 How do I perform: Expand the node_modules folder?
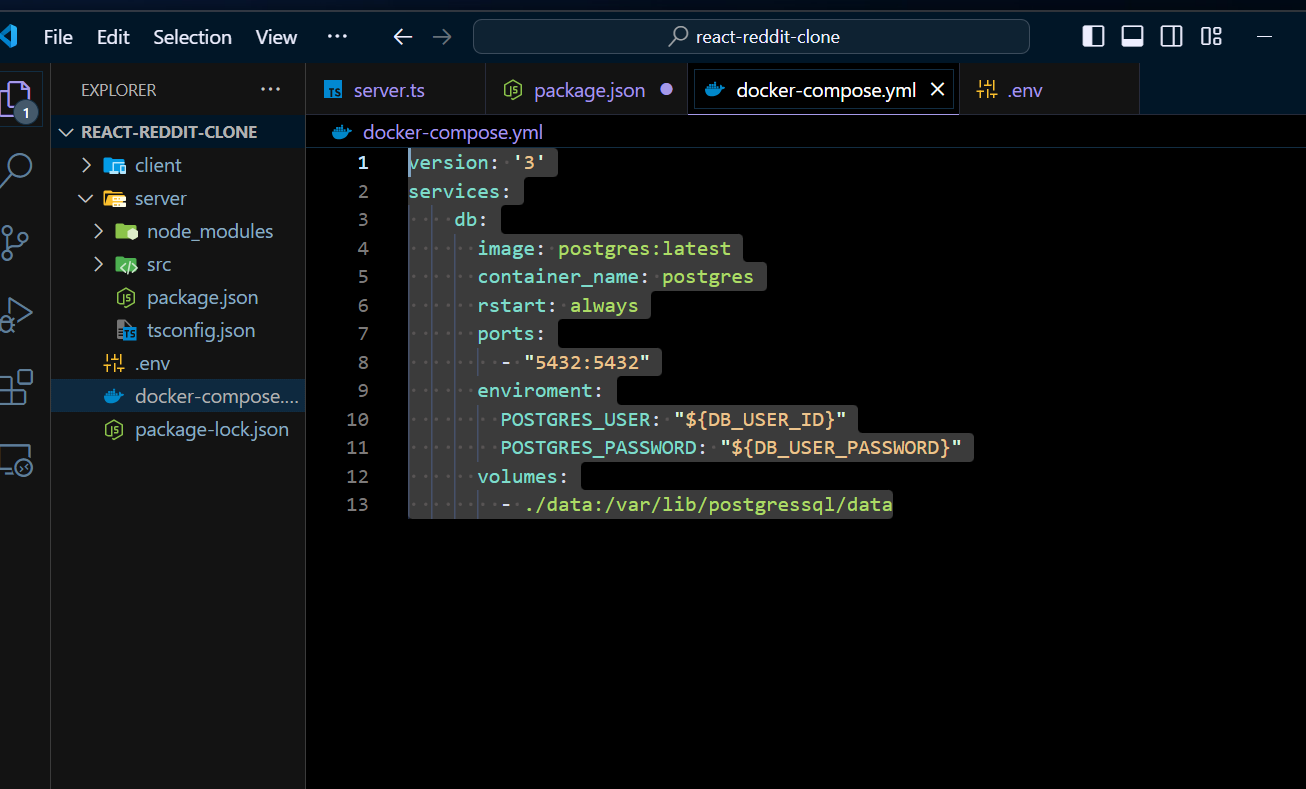[x=98, y=231]
